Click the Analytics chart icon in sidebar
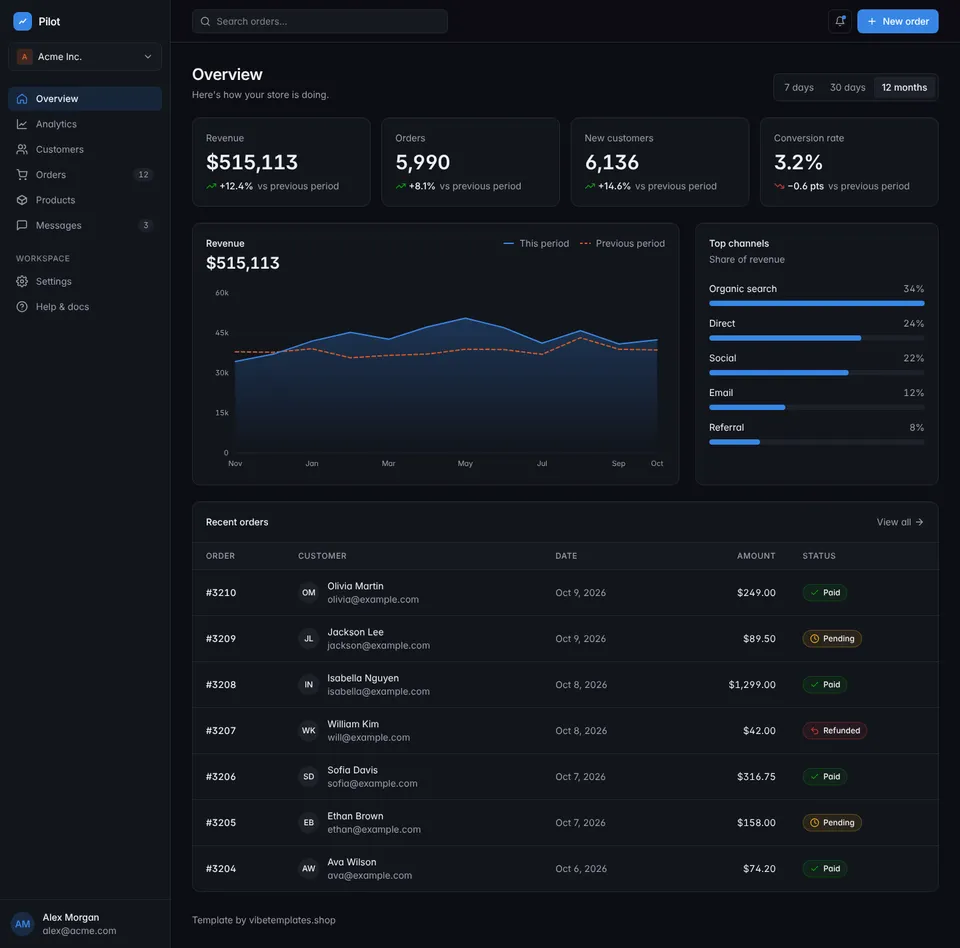Viewport: 960px width, 948px height. [22, 124]
